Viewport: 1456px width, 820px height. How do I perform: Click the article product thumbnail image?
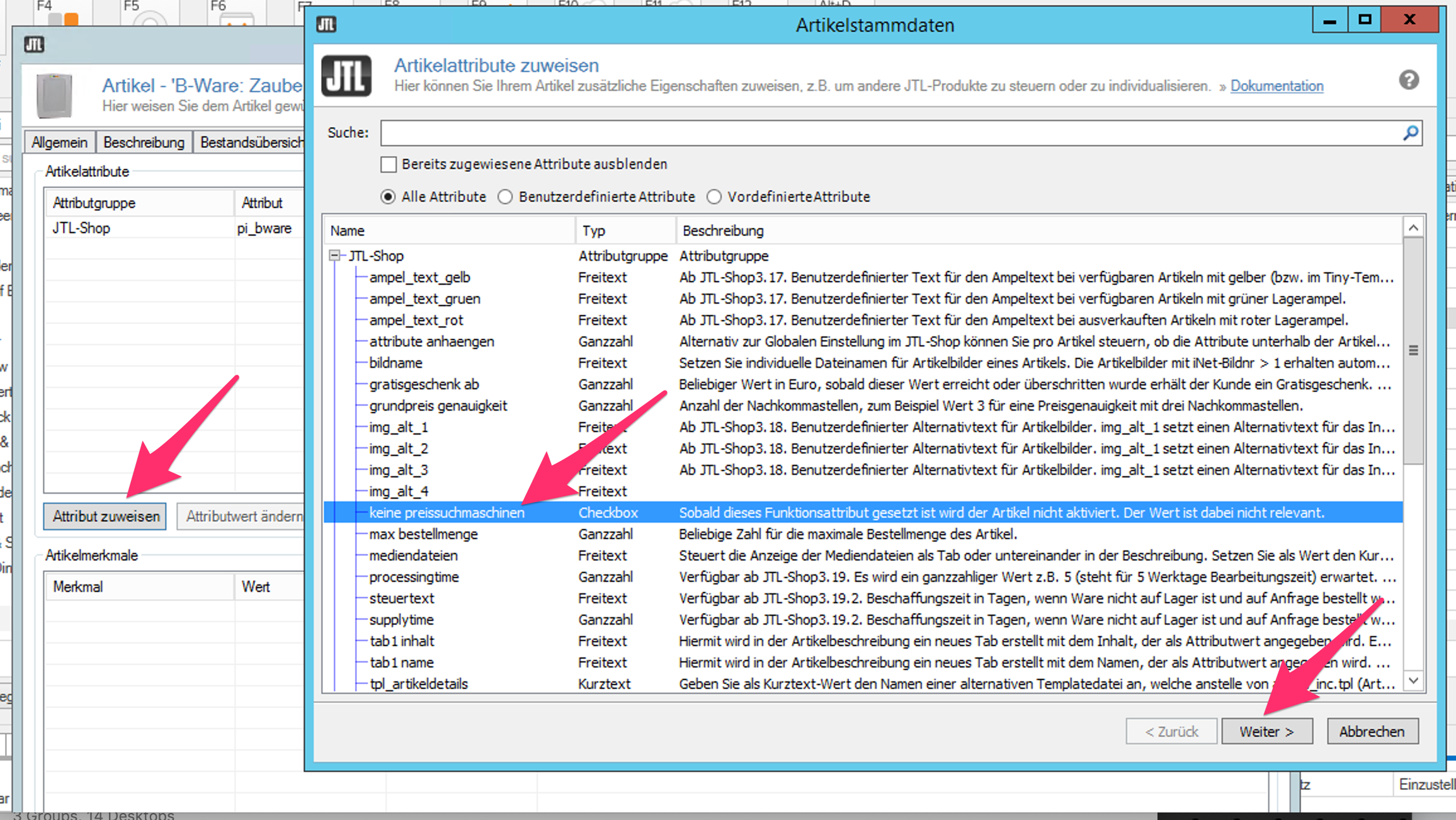[x=54, y=96]
